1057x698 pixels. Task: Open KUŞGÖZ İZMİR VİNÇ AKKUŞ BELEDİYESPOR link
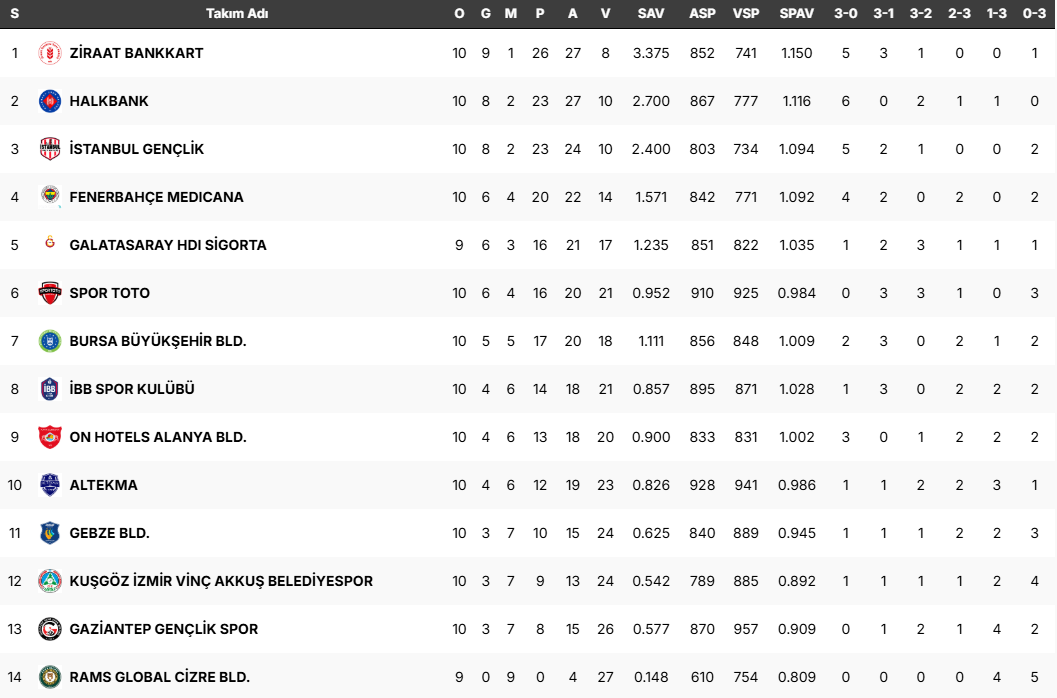click(x=221, y=581)
